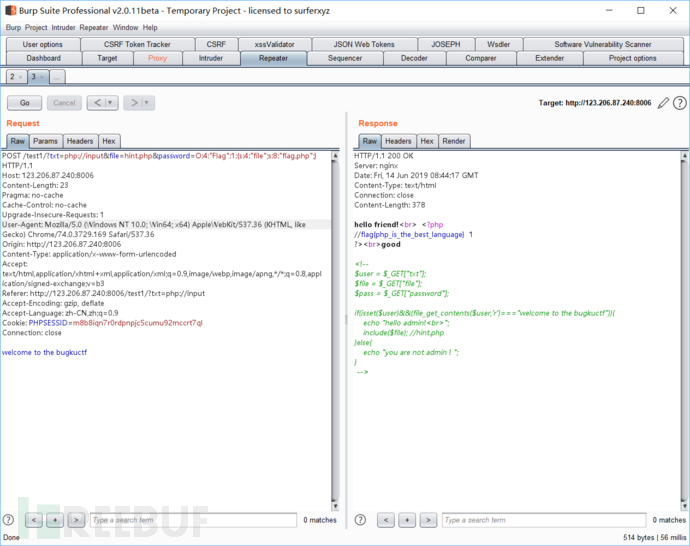
Task: Open the xssValidator tab
Action: pos(275,44)
